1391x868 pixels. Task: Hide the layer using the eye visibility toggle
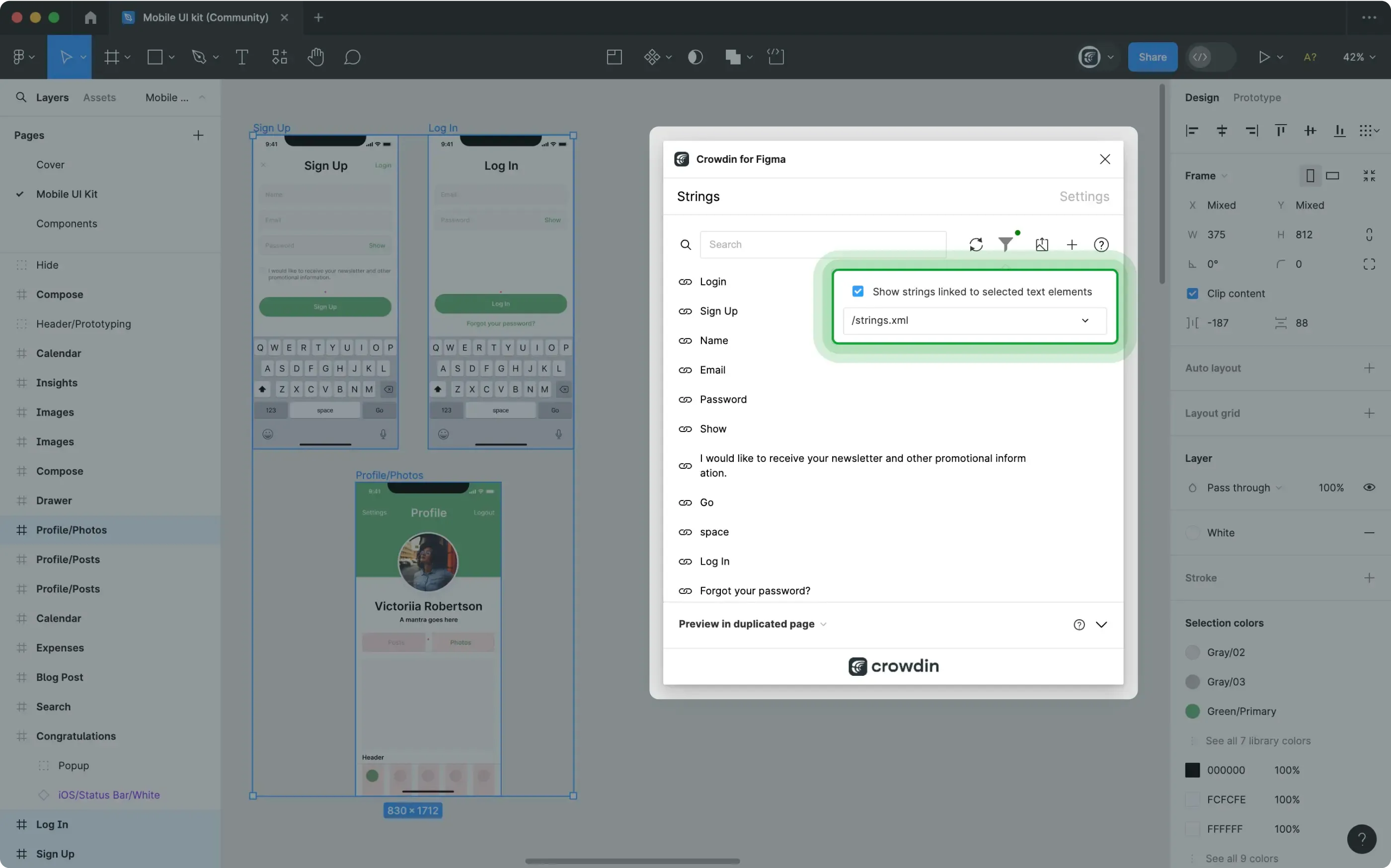point(1369,487)
